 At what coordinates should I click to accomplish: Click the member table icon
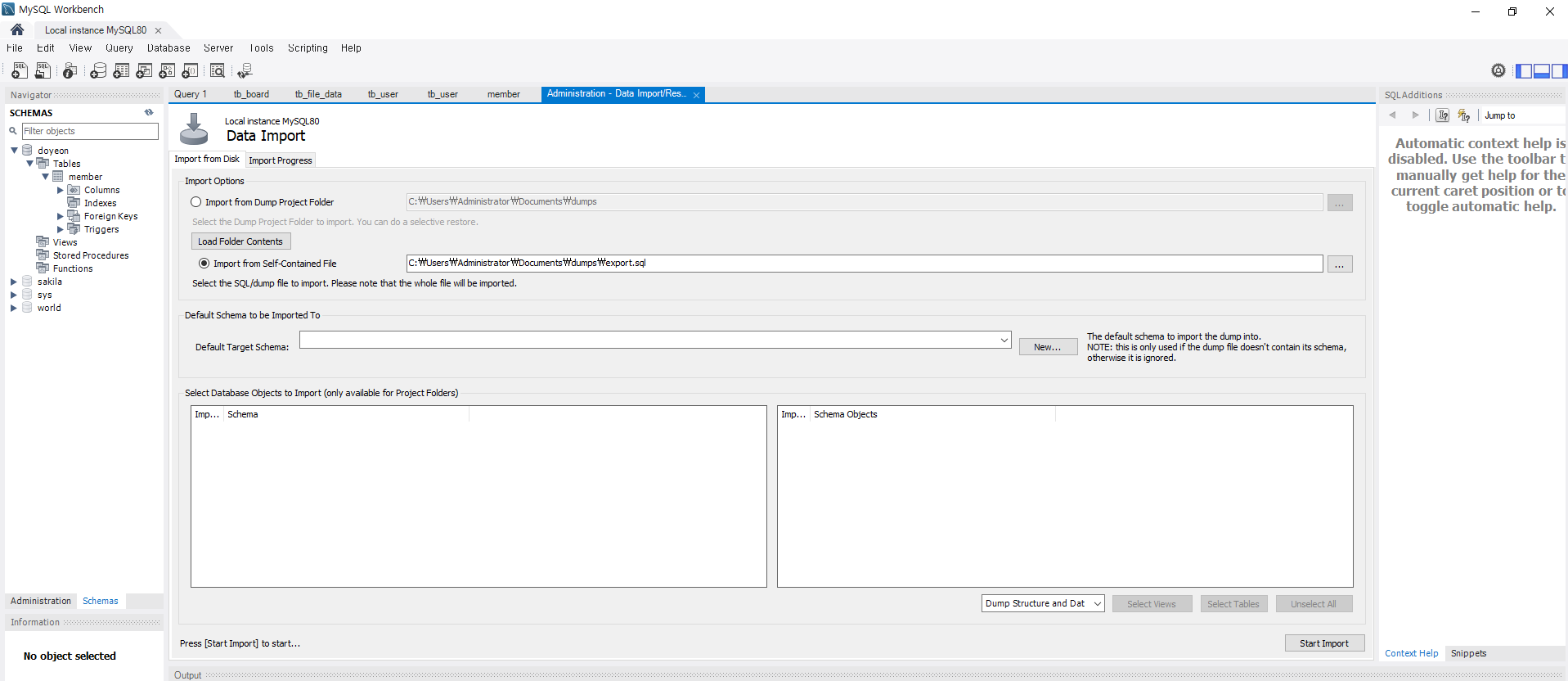point(58,177)
